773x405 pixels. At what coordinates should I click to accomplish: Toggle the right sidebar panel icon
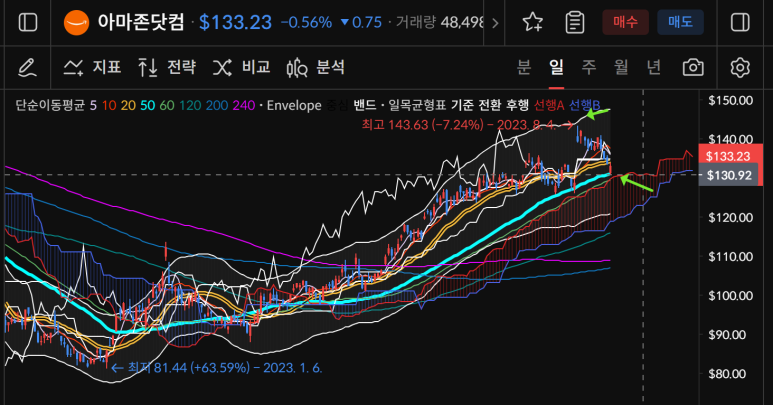(740, 22)
